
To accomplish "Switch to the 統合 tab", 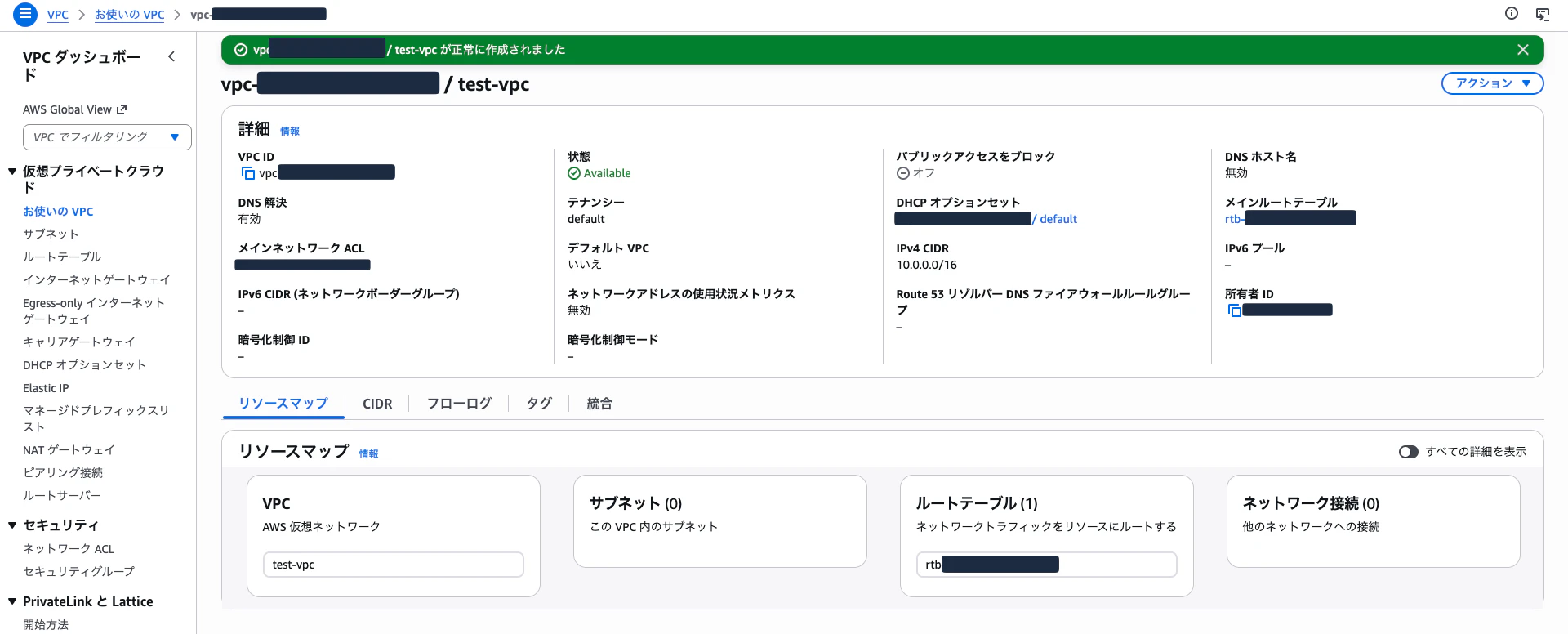I will [x=599, y=404].
